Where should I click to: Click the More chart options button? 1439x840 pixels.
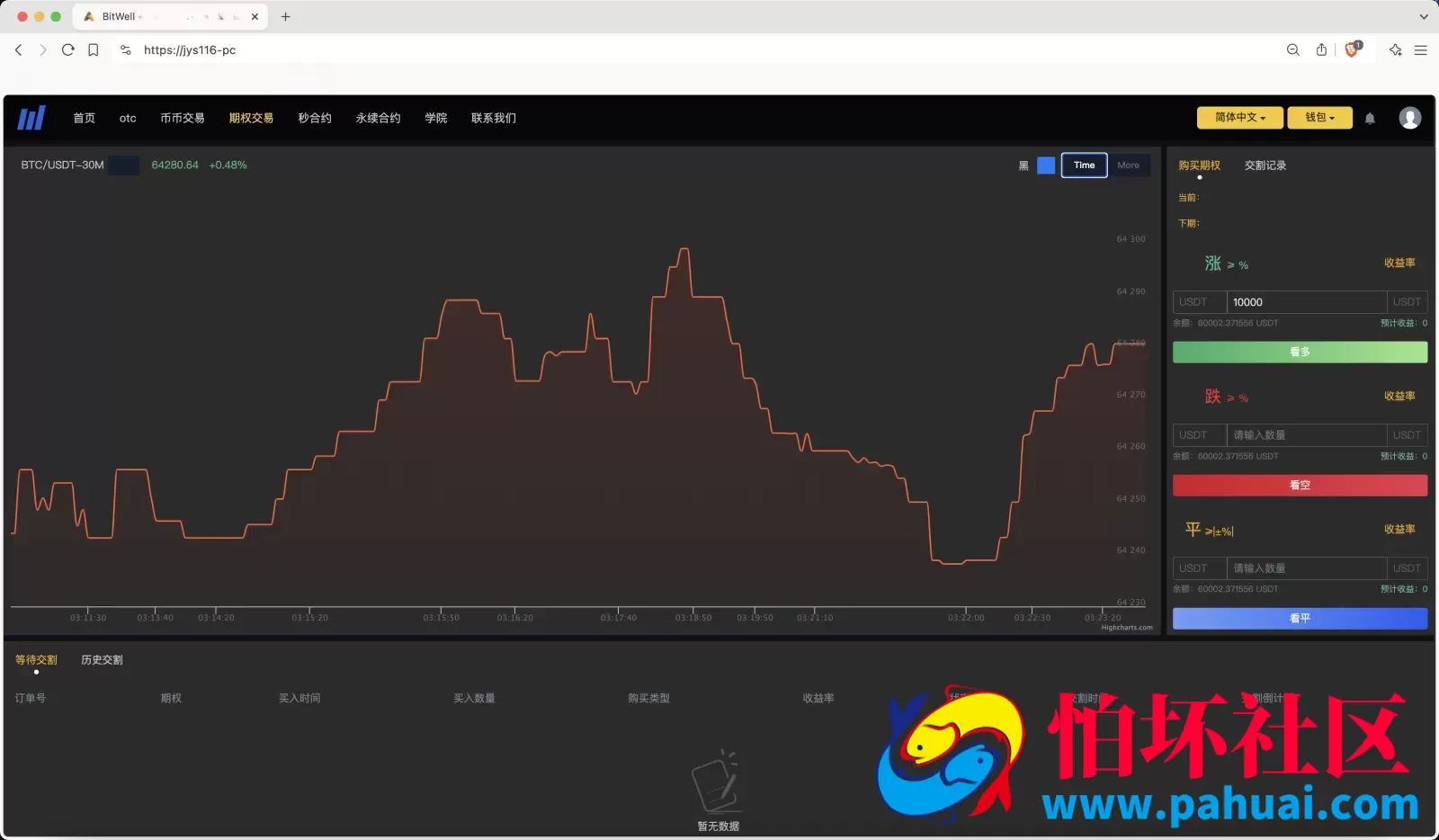(1128, 165)
